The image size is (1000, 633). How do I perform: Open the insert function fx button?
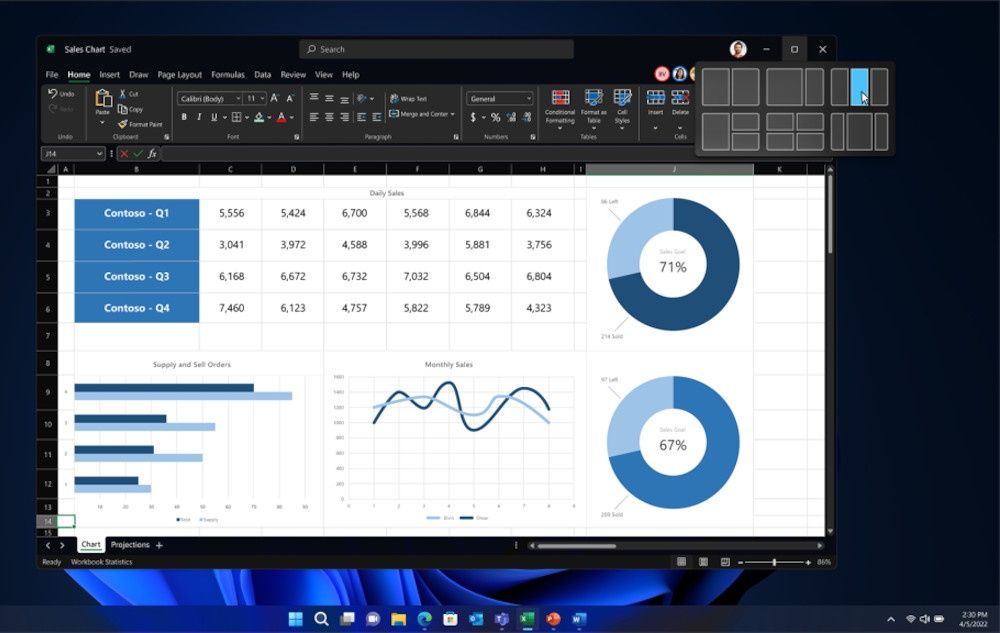(152, 154)
